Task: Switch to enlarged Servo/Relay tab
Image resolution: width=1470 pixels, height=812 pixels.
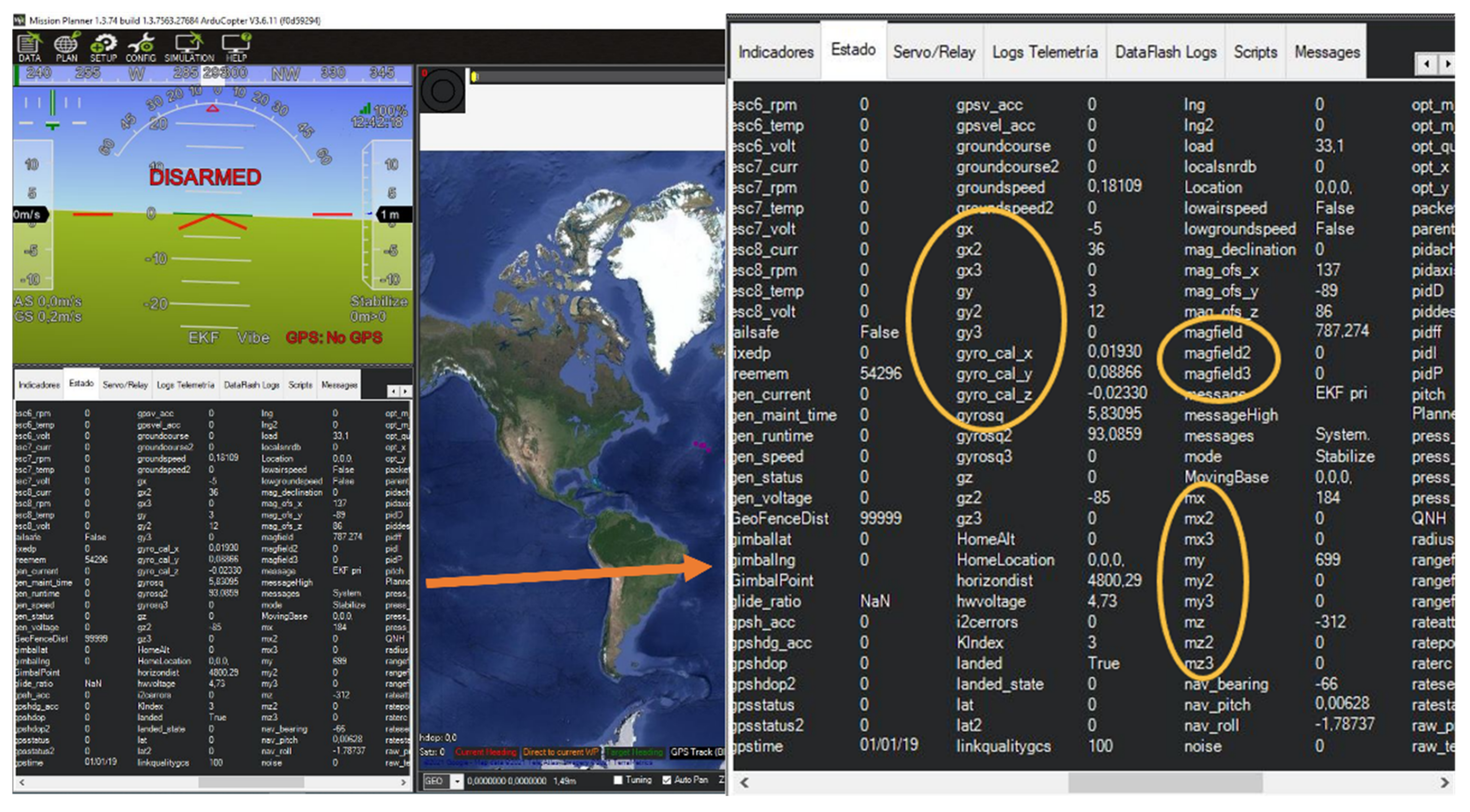Action: coord(933,52)
